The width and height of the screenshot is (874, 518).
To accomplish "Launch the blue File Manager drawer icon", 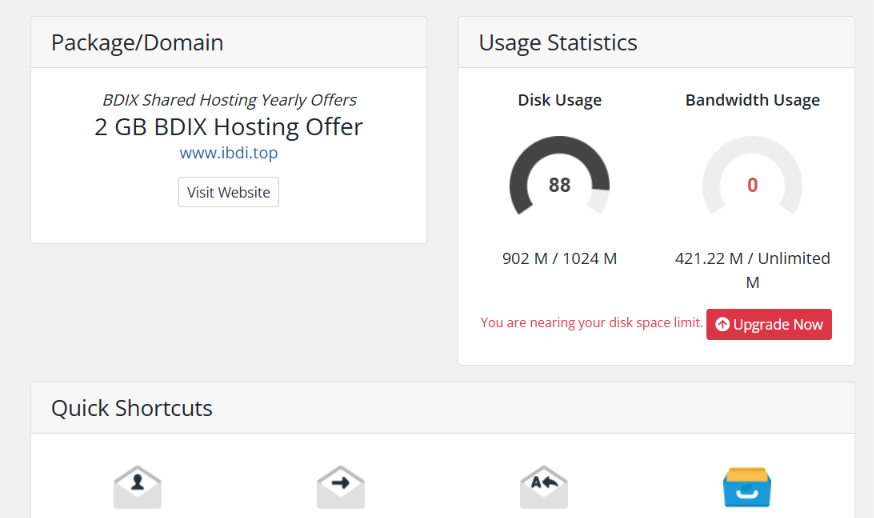I will point(747,487).
